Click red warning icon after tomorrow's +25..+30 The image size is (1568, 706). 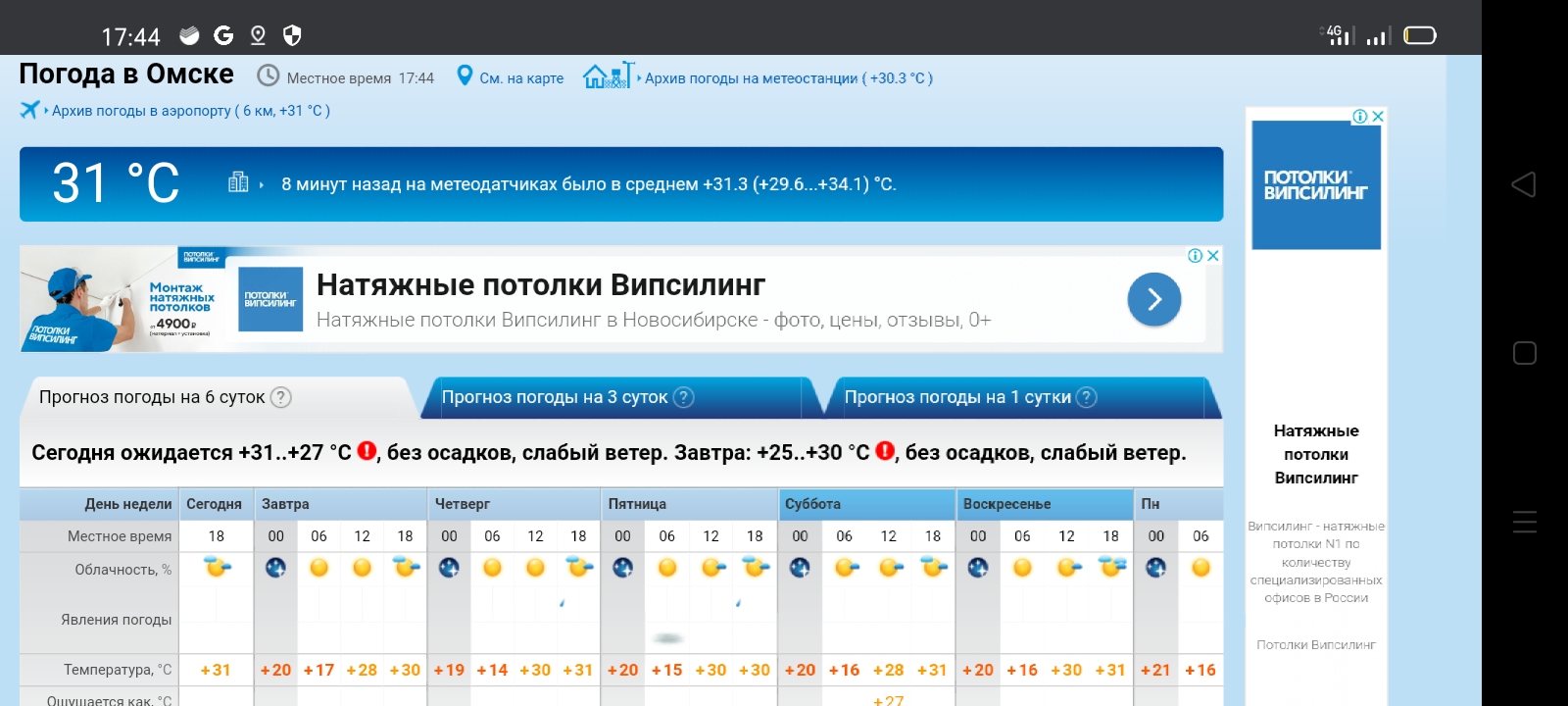tap(885, 451)
